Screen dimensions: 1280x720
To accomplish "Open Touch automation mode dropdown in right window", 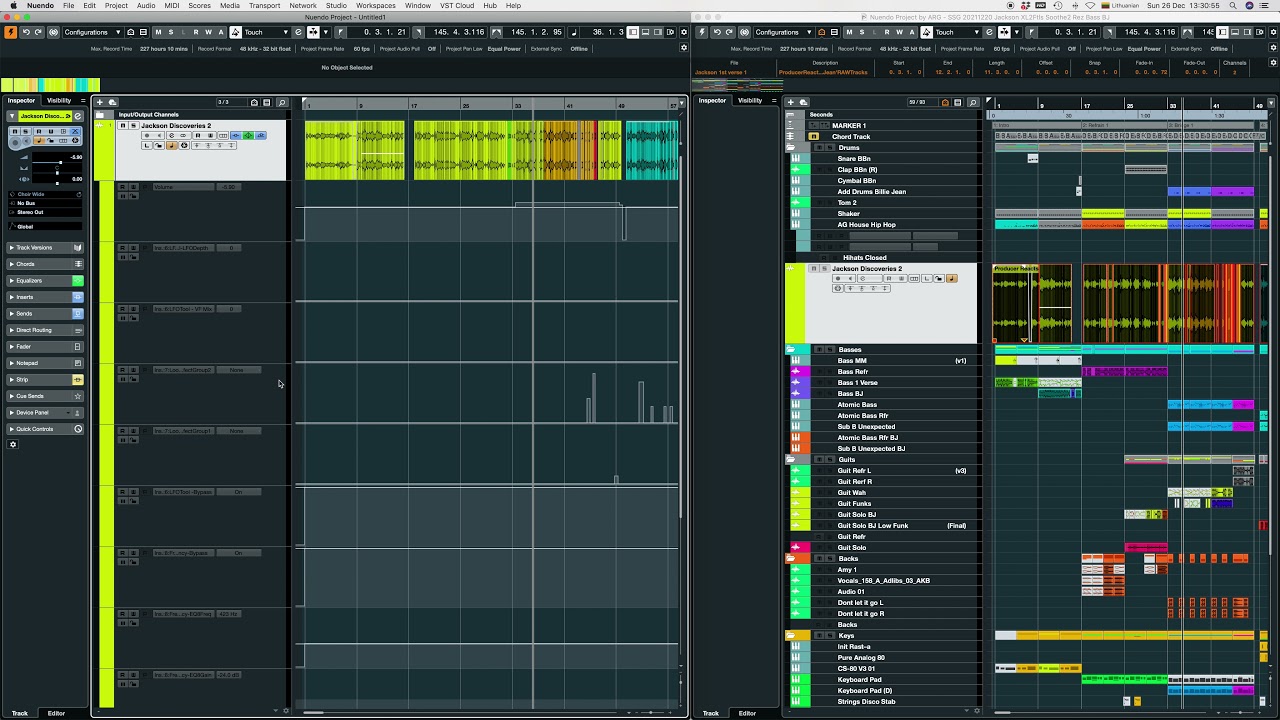I will [x=956, y=32].
